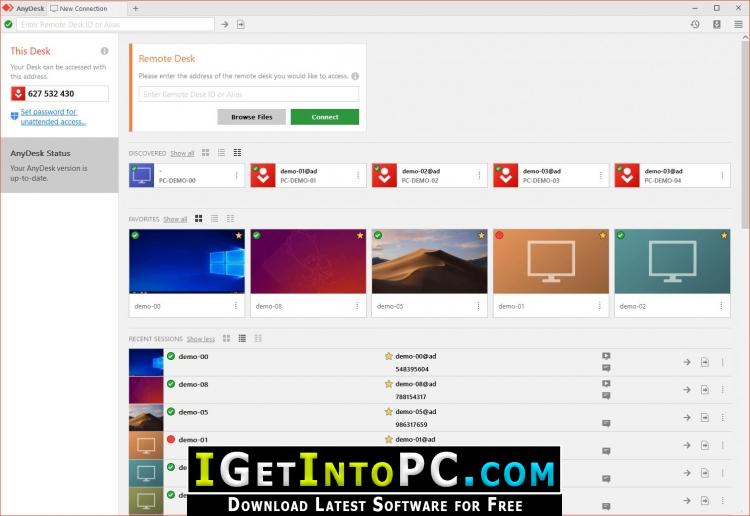
Task: Switch Discovered section to tile view
Action: click(205, 153)
